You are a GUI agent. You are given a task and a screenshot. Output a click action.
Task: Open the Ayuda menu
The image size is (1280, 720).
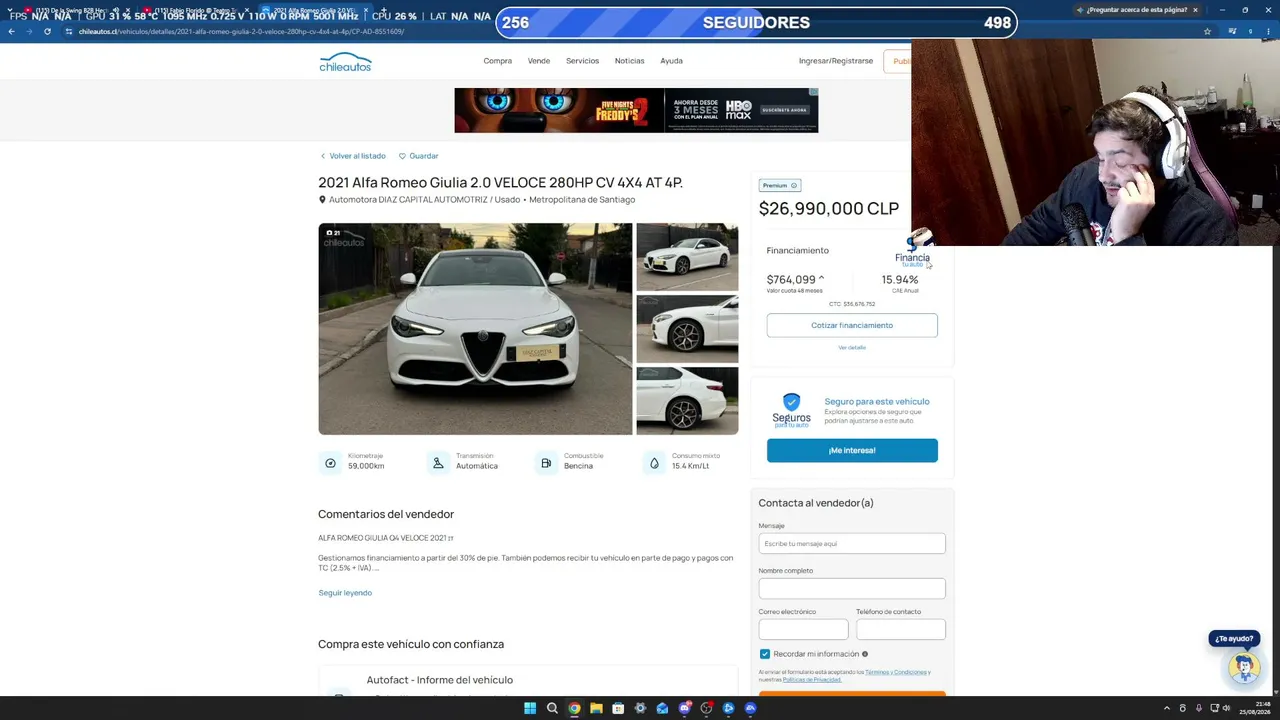[x=671, y=61]
